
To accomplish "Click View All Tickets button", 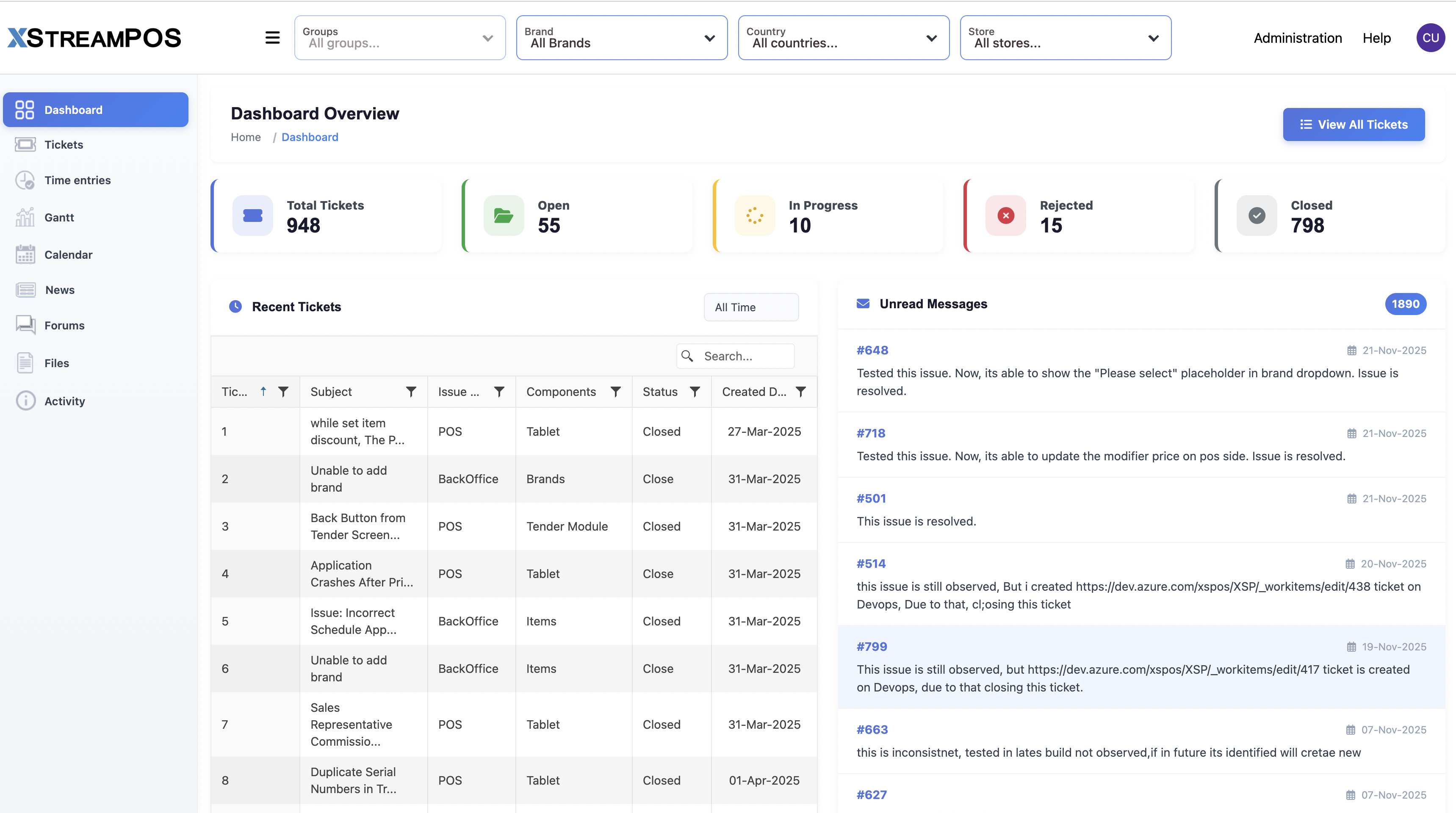I will tap(1354, 125).
